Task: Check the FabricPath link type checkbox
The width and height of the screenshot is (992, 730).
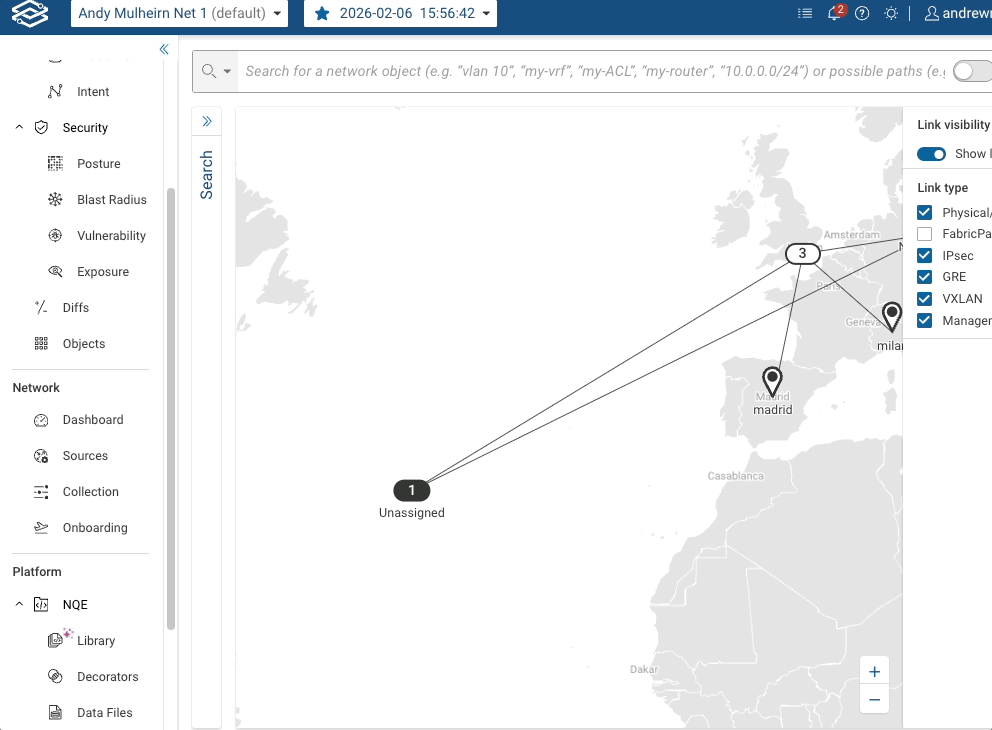Action: (924, 234)
